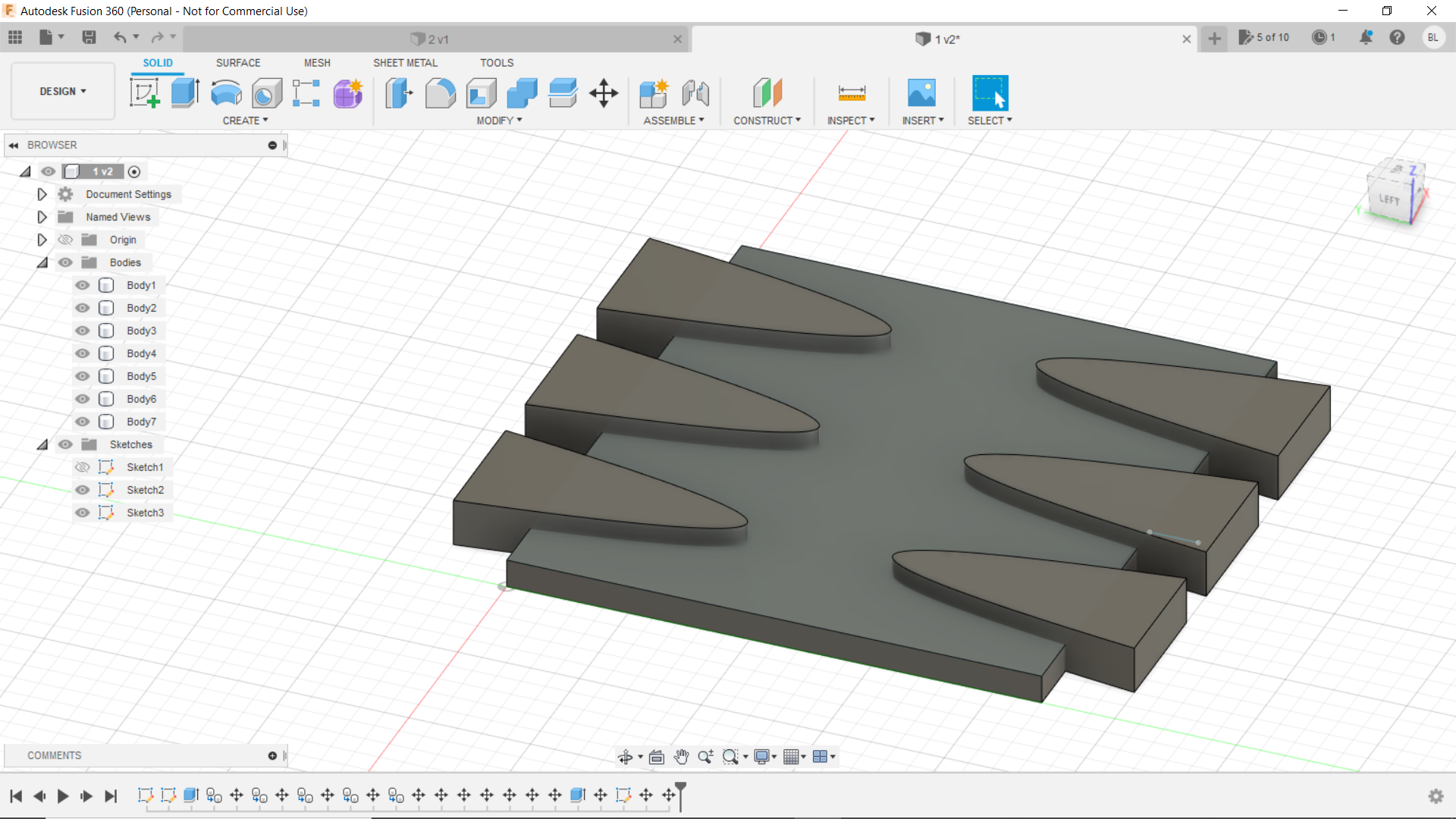Viewport: 1456px width, 819px height.
Task: Click the Extrude tool icon
Action: 185,93
